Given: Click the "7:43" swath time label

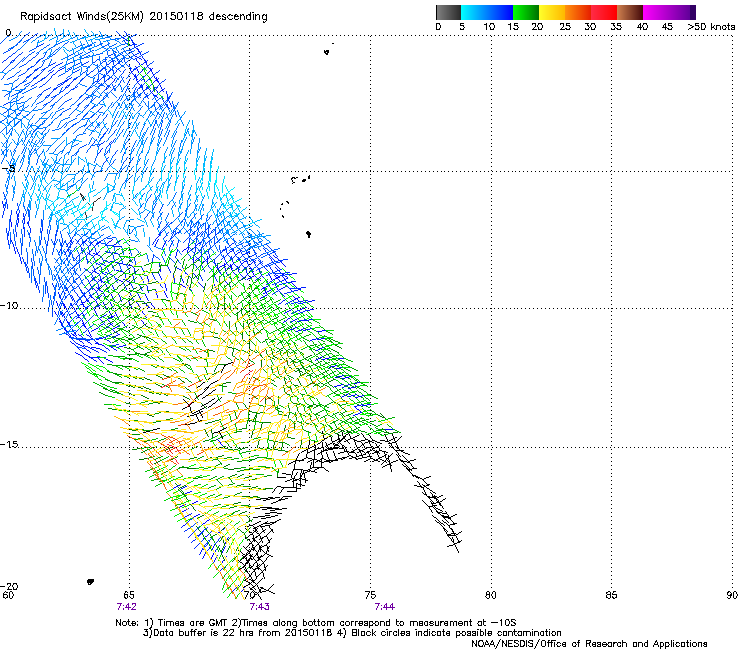Looking at the screenshot, I should (x=260, y=607).
